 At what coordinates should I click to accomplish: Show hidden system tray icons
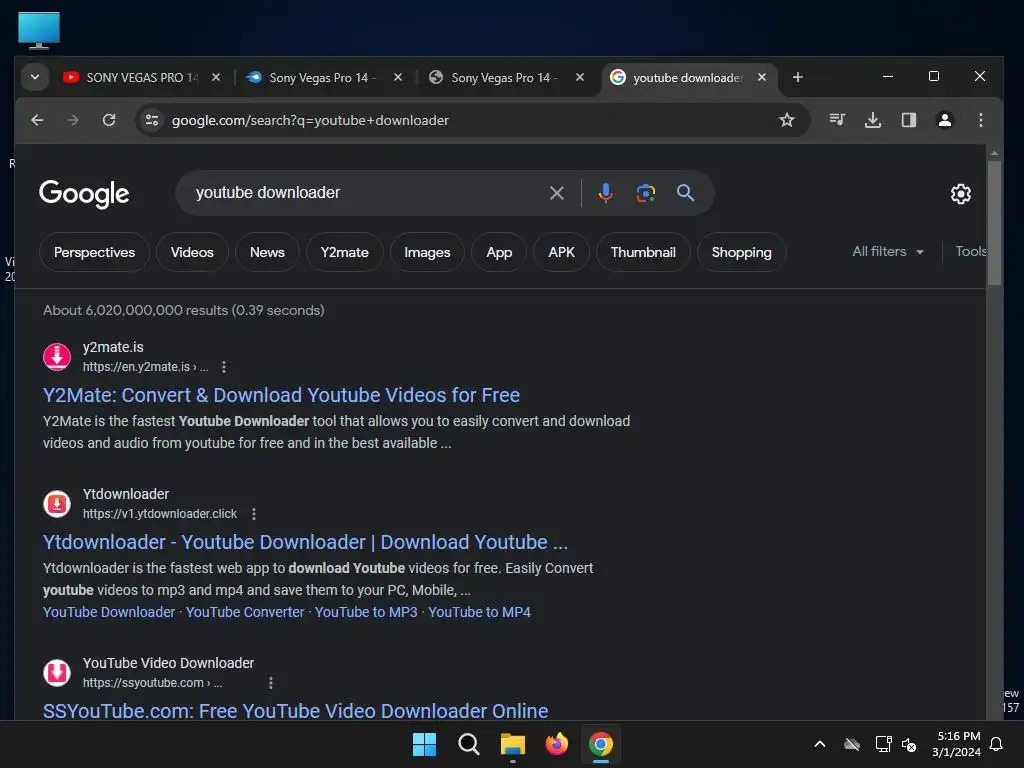click(820, 744)
